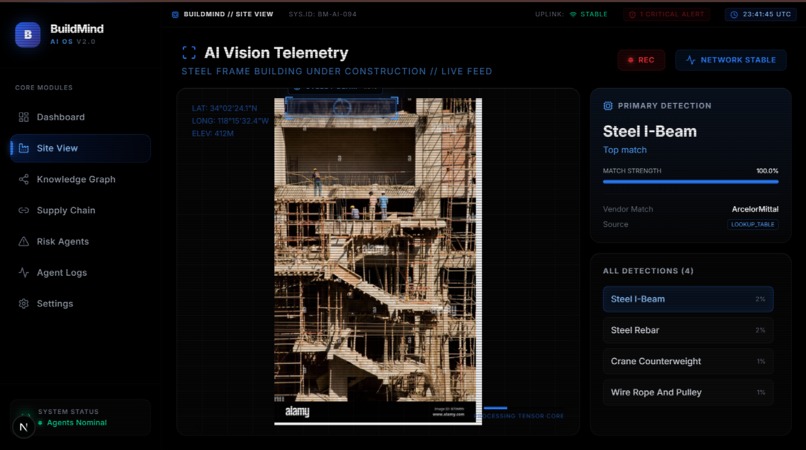The width and height of the screenshot is (806, 450).
Task: Click the ArcelorMittal vendor match value
Action: pos(755,209)
